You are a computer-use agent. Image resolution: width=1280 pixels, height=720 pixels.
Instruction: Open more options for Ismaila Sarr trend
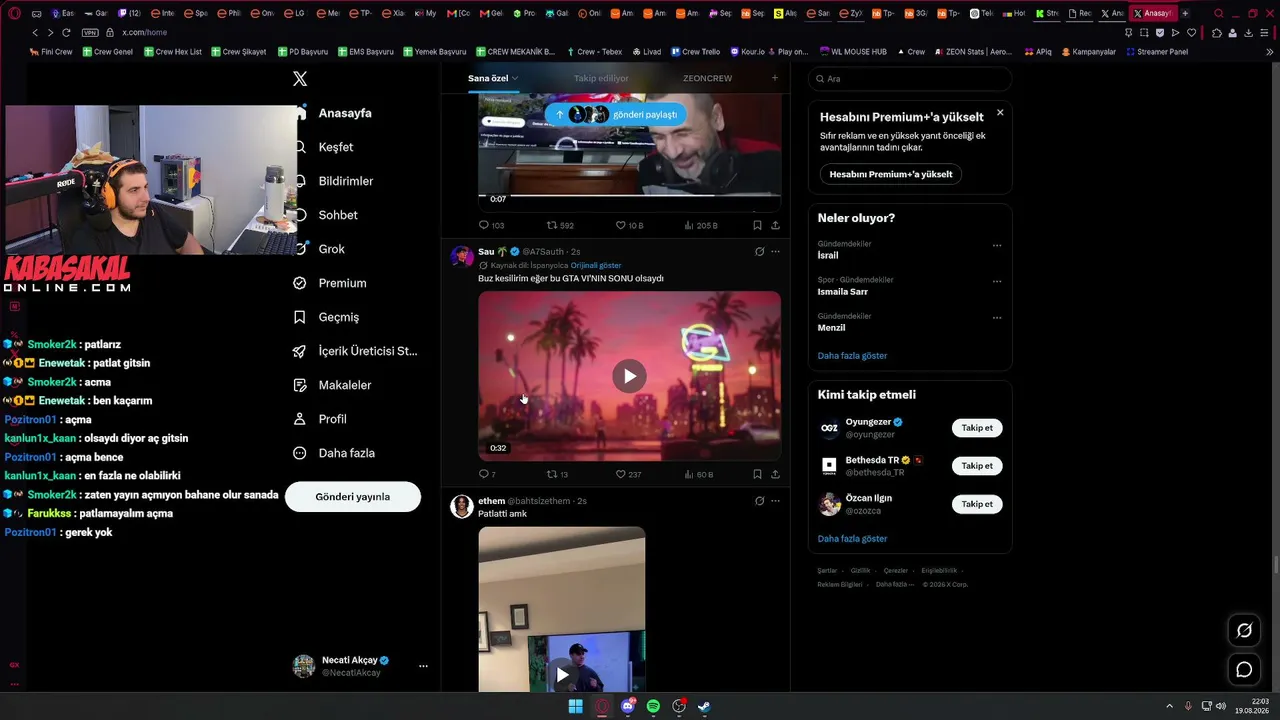pyautogui.click(x=997, y=281)
